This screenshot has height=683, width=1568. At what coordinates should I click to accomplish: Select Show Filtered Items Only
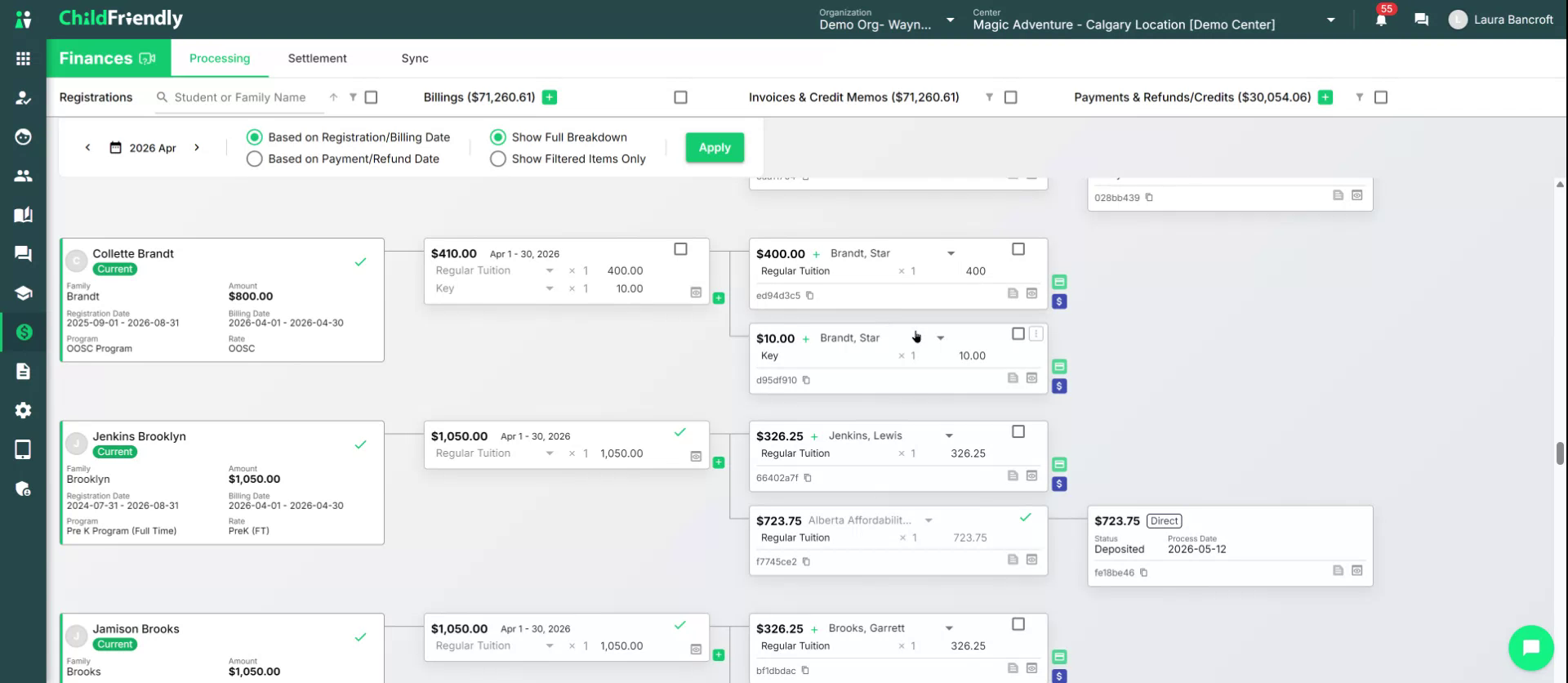pos(498,158)
